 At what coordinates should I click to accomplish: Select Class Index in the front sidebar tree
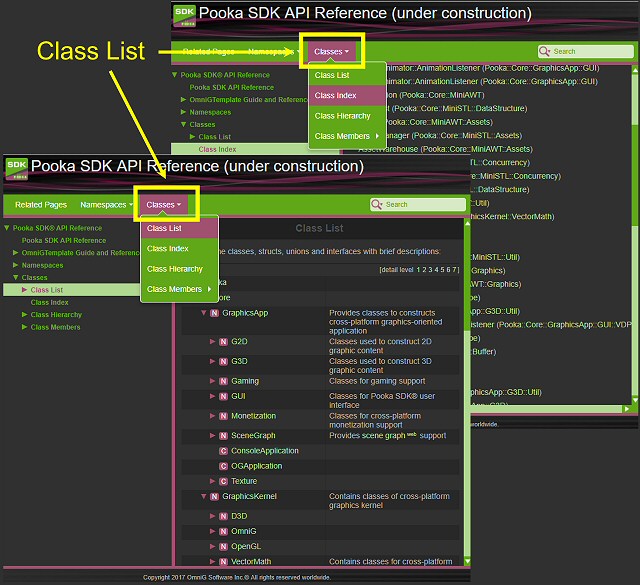point(49,302)
